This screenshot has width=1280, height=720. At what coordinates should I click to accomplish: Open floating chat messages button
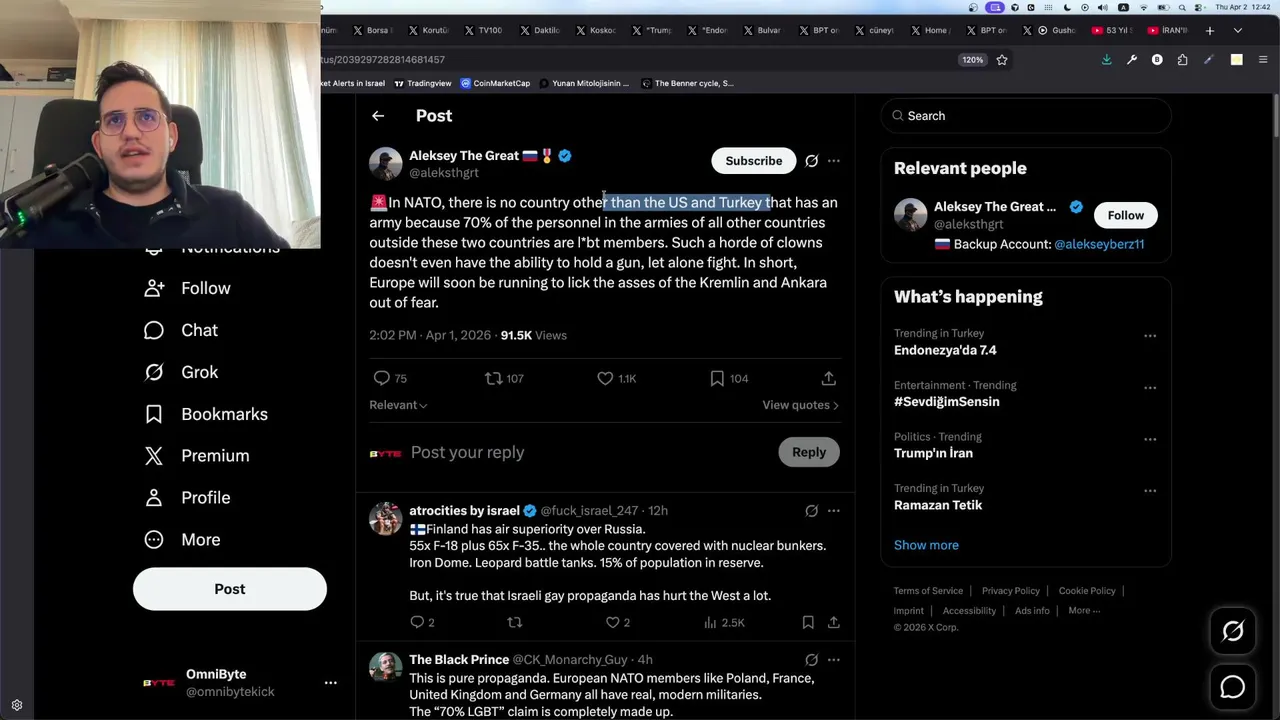pos(1233,687)
